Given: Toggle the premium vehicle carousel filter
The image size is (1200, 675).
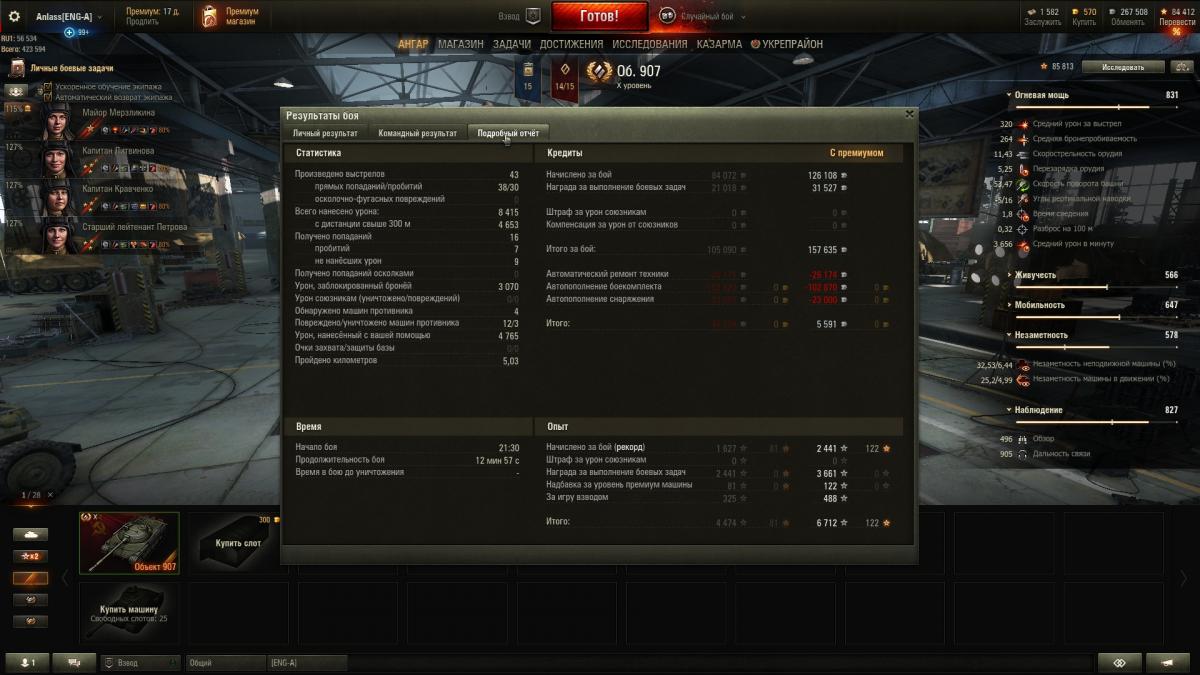Looking at the screenshot, I should point(30,578).
